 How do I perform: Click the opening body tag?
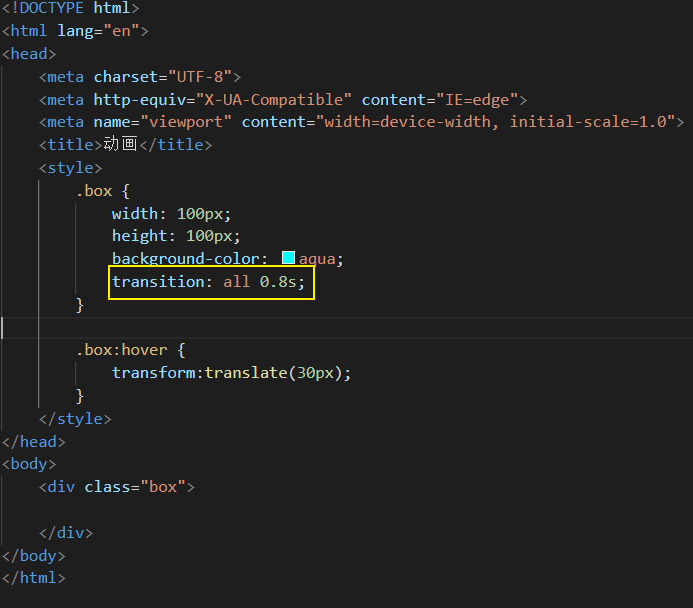pos(29,464)
